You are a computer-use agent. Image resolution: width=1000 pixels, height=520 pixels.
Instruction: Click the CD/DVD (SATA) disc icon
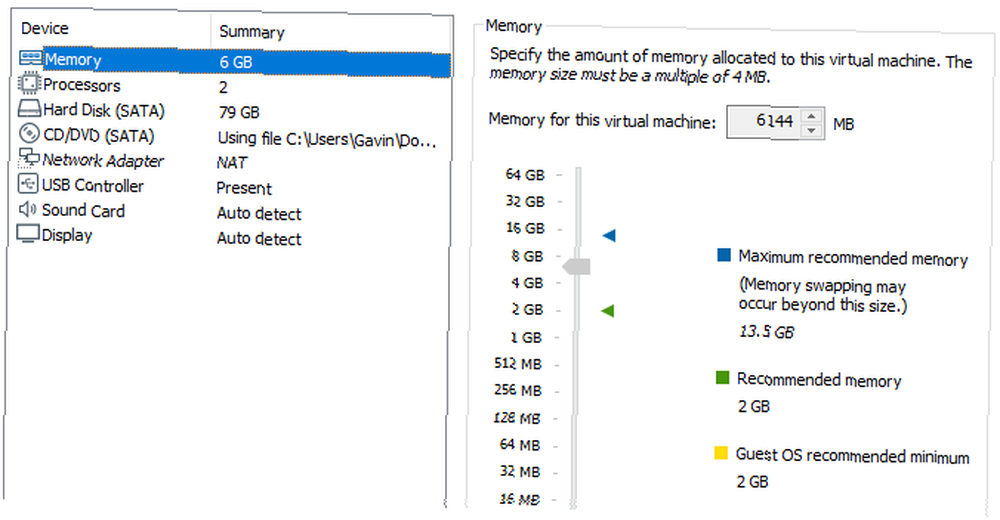29,134
